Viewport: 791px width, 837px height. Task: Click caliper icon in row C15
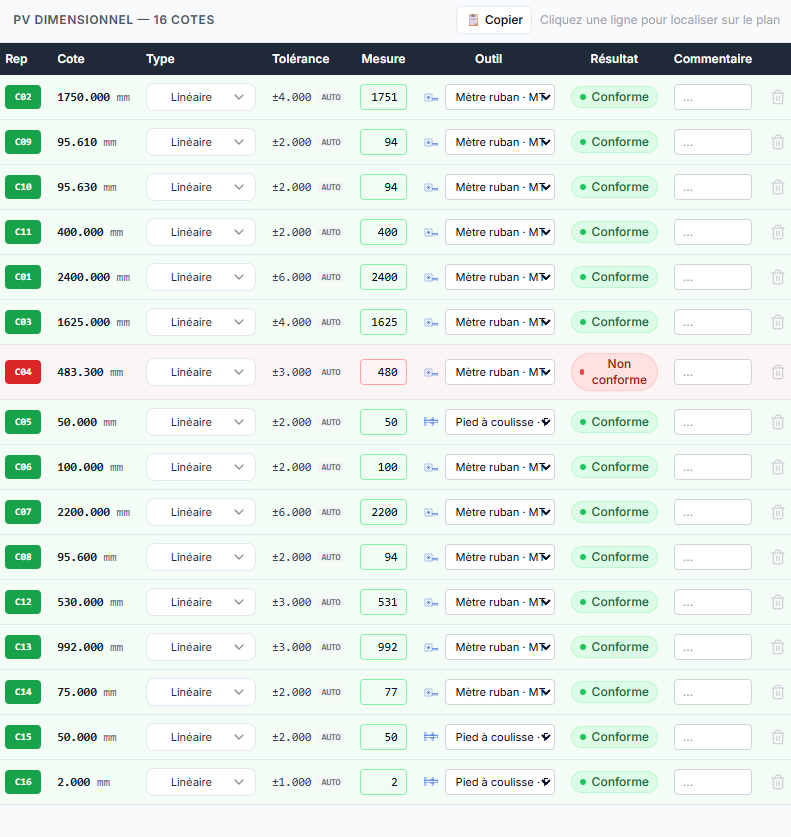point(431,737)
